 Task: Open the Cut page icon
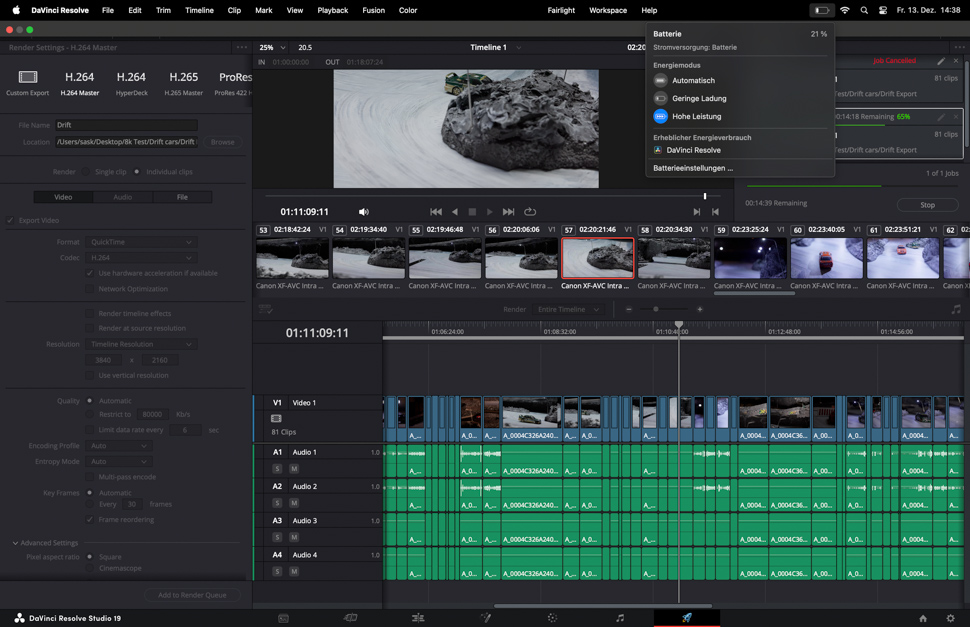pos(350,618)
